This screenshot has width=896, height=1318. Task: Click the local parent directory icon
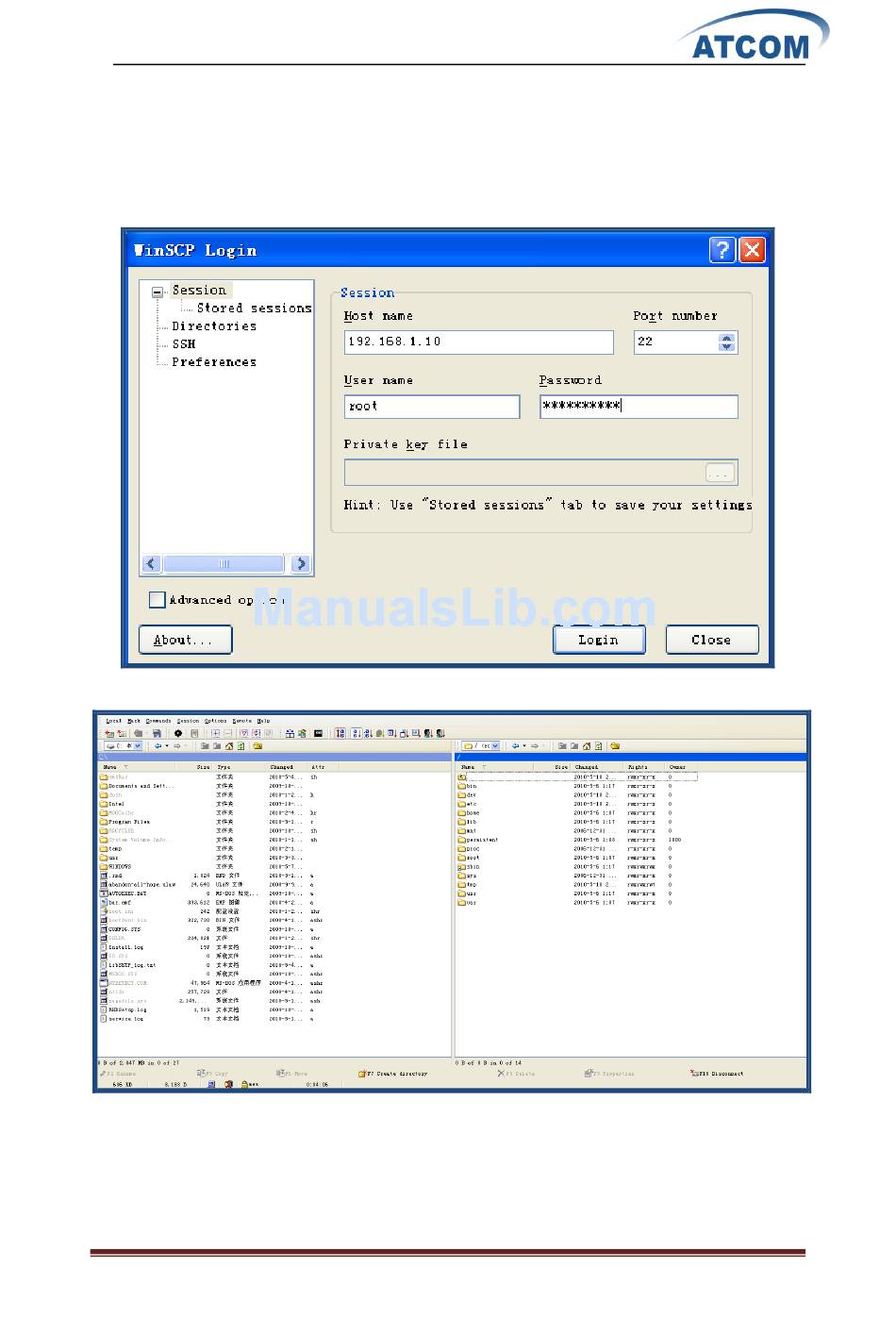click(204, 745)
